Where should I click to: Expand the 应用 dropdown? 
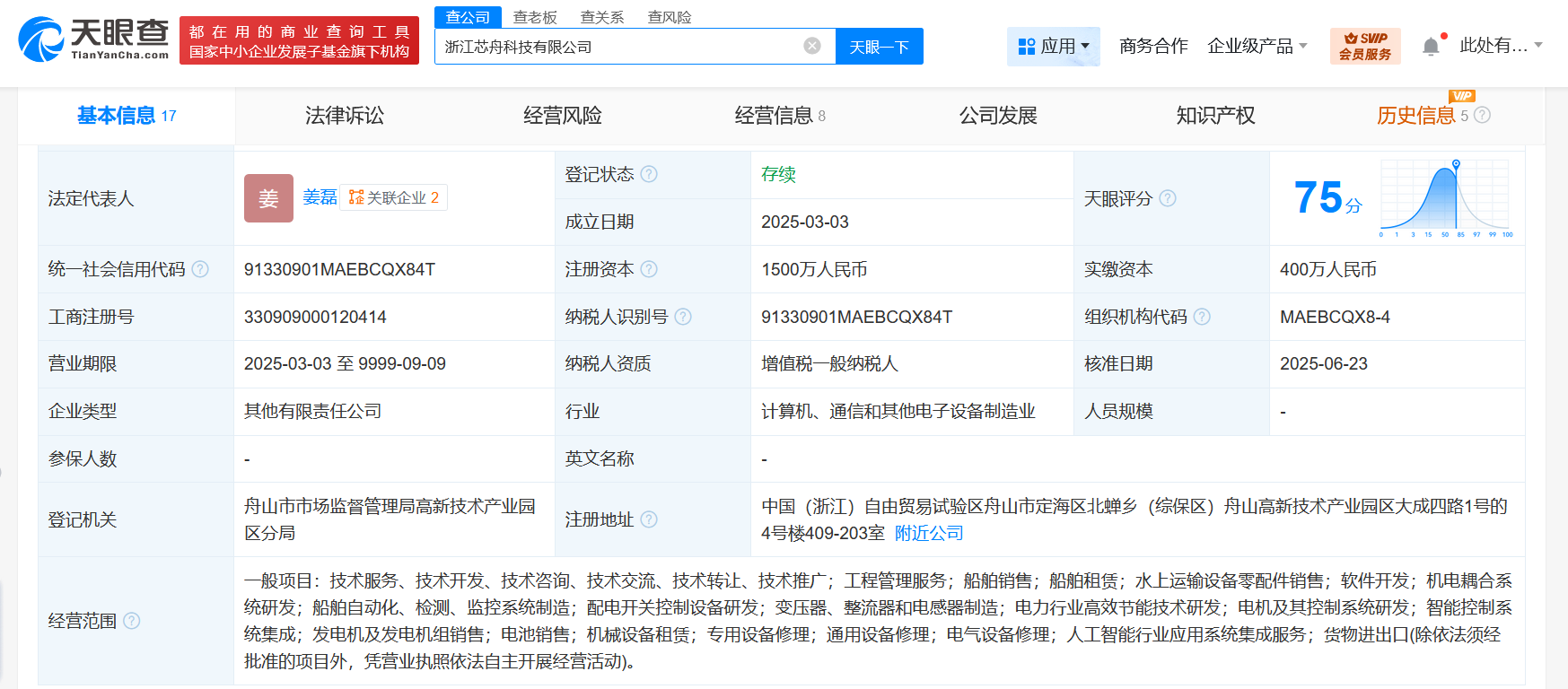1054,46
